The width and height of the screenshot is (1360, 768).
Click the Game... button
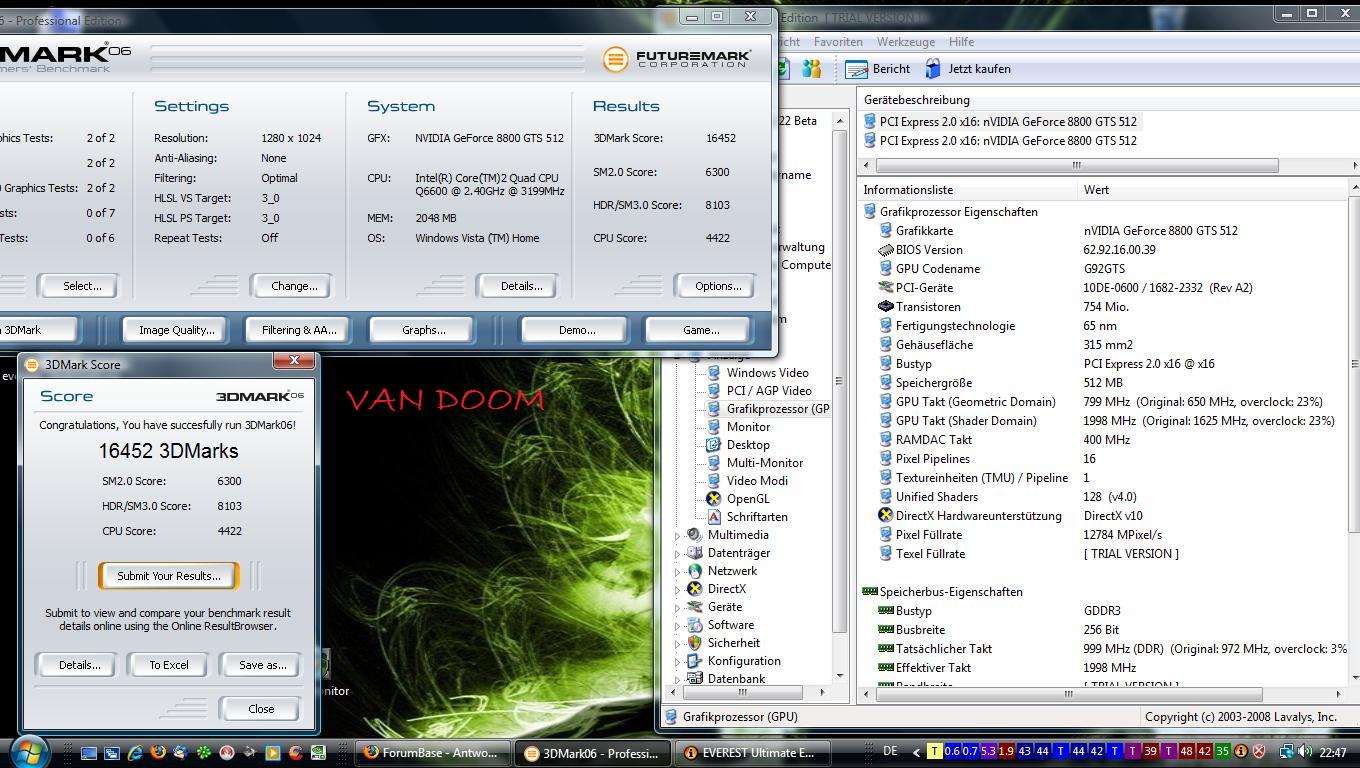(x=700, y=330)
